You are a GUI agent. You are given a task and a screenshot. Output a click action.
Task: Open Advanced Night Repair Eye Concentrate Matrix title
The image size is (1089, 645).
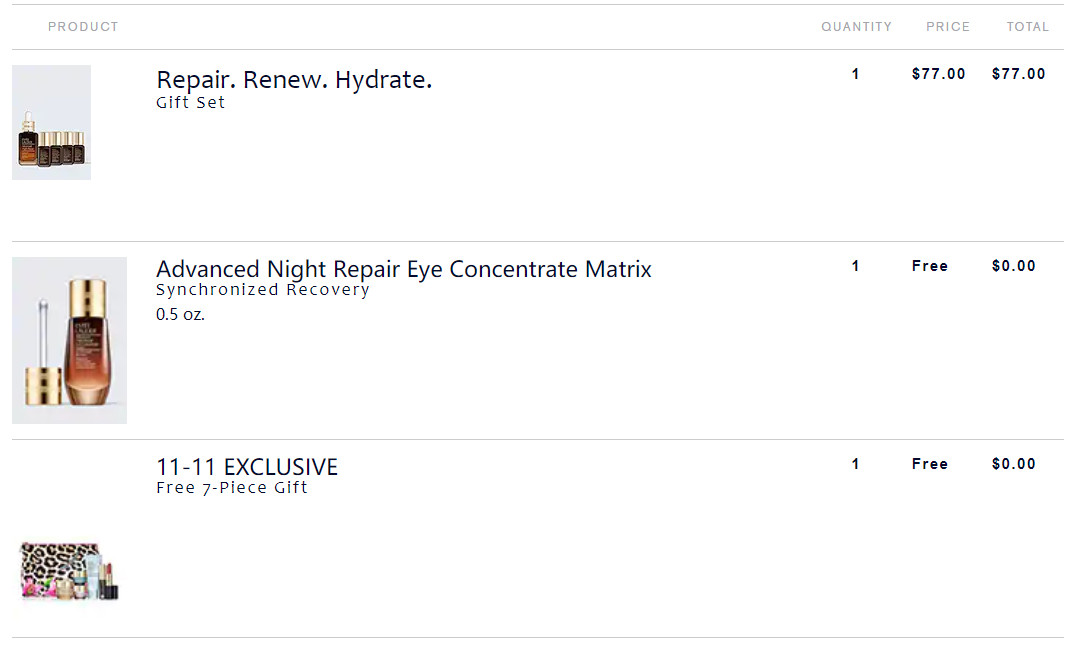(403, 269)
